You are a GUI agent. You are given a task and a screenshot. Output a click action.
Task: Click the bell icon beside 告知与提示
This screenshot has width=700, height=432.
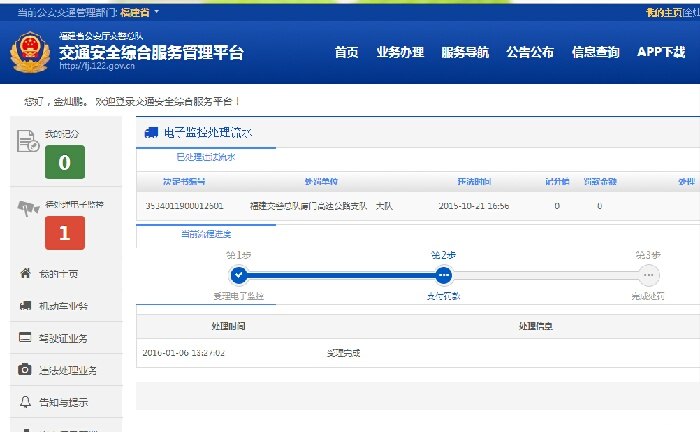pyautogui.click(x=25, y=402)
